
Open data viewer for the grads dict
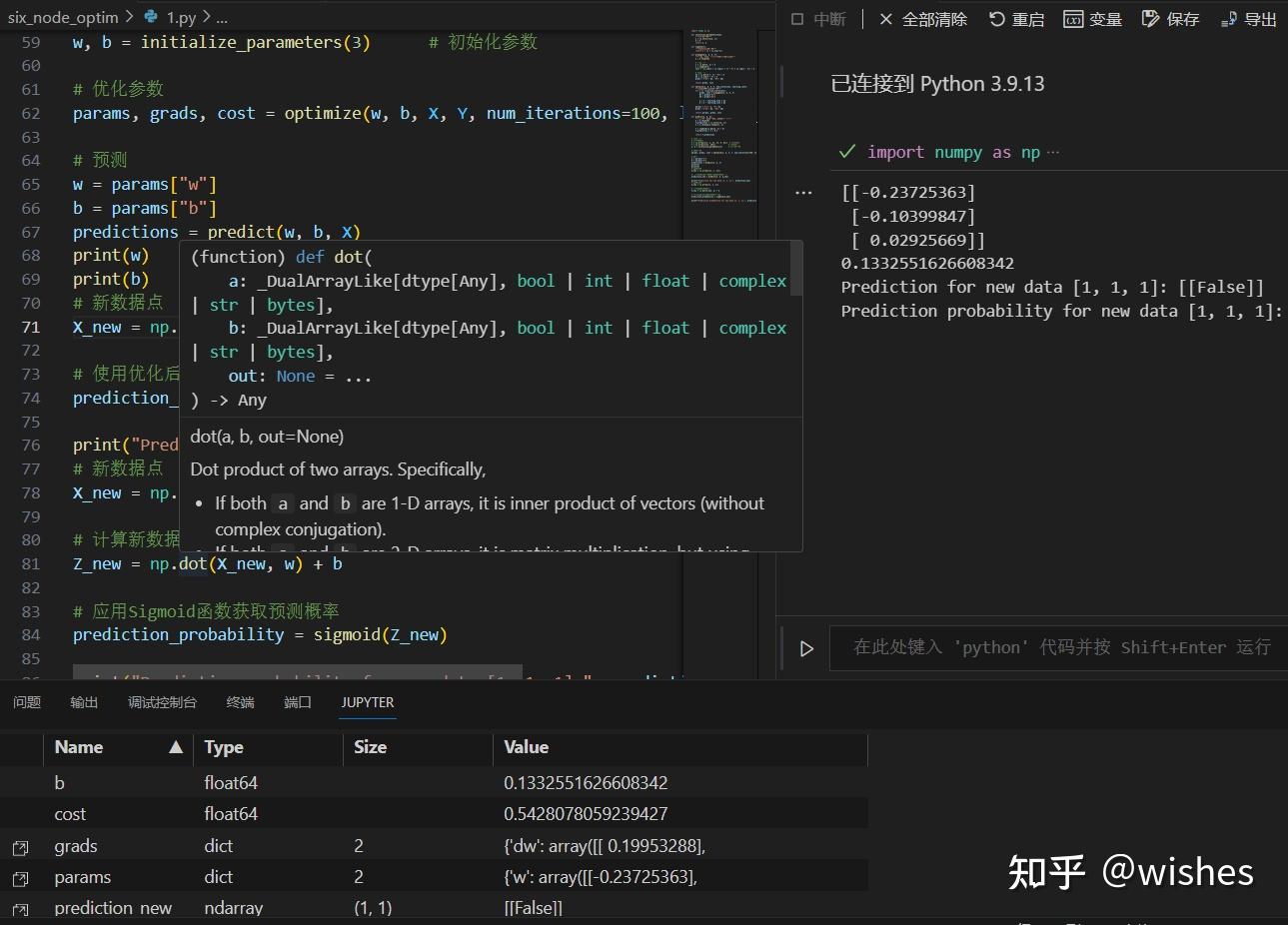click(x=21, y=845)
